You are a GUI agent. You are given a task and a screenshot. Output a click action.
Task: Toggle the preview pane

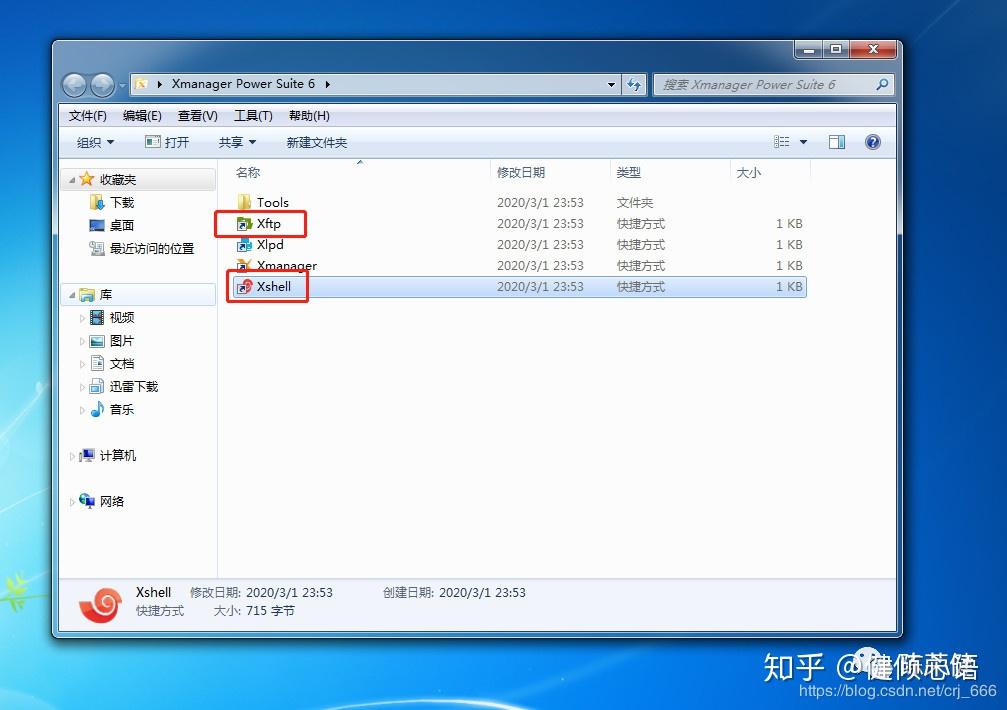[x=836, y=141]
